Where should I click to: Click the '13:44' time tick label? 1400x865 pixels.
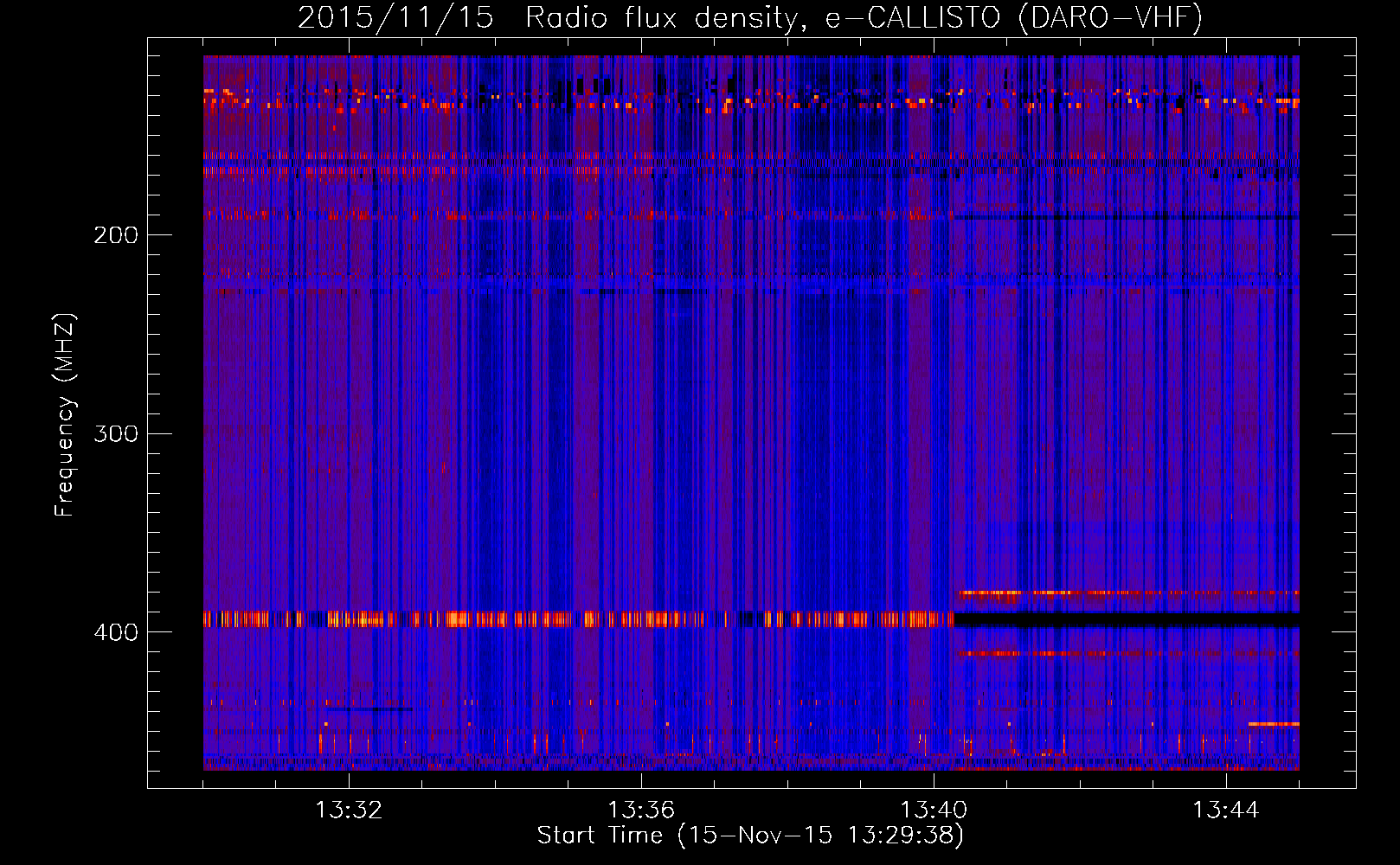[1226, 811]
